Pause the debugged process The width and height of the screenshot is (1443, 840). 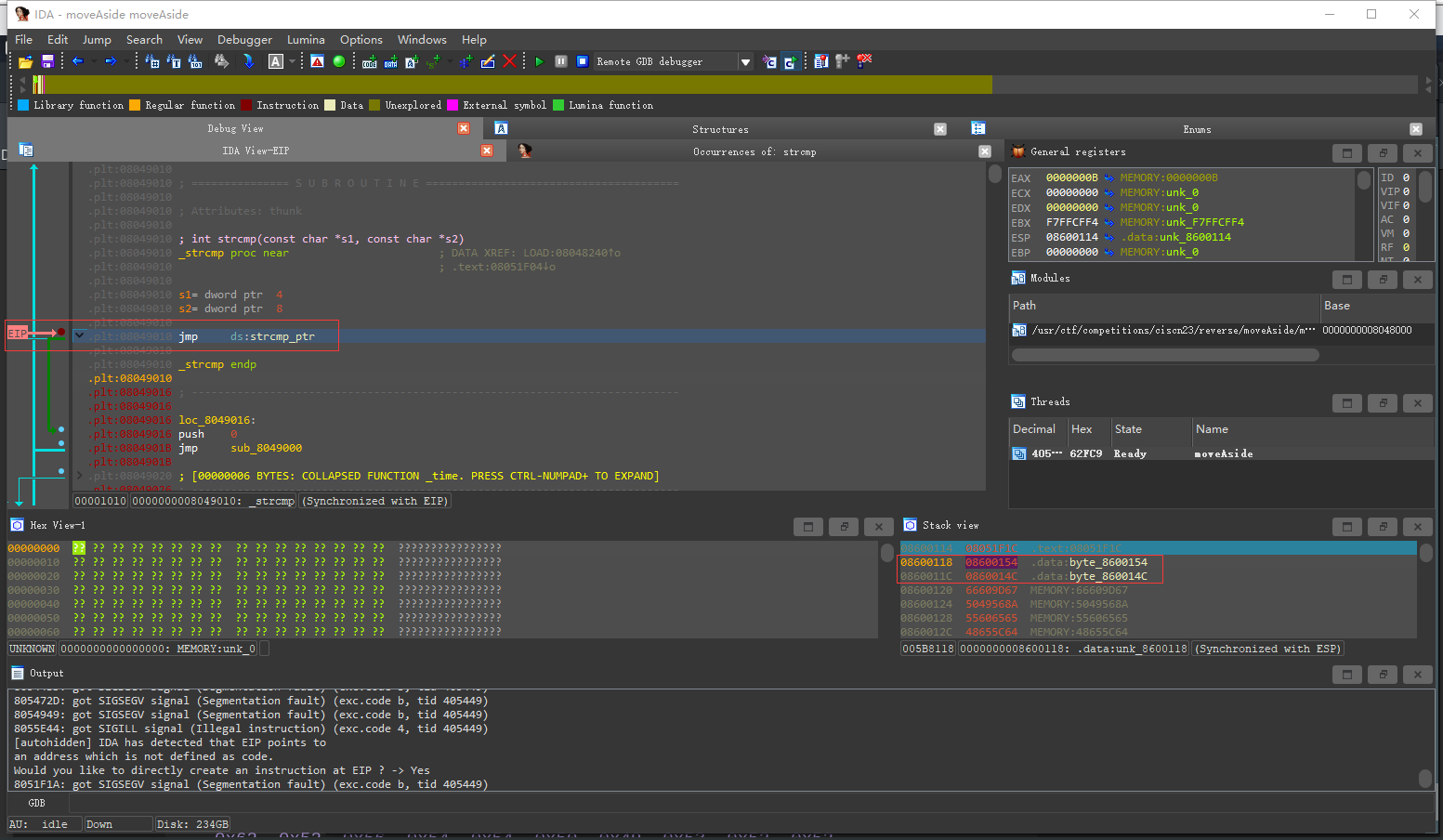pos(561,61)
